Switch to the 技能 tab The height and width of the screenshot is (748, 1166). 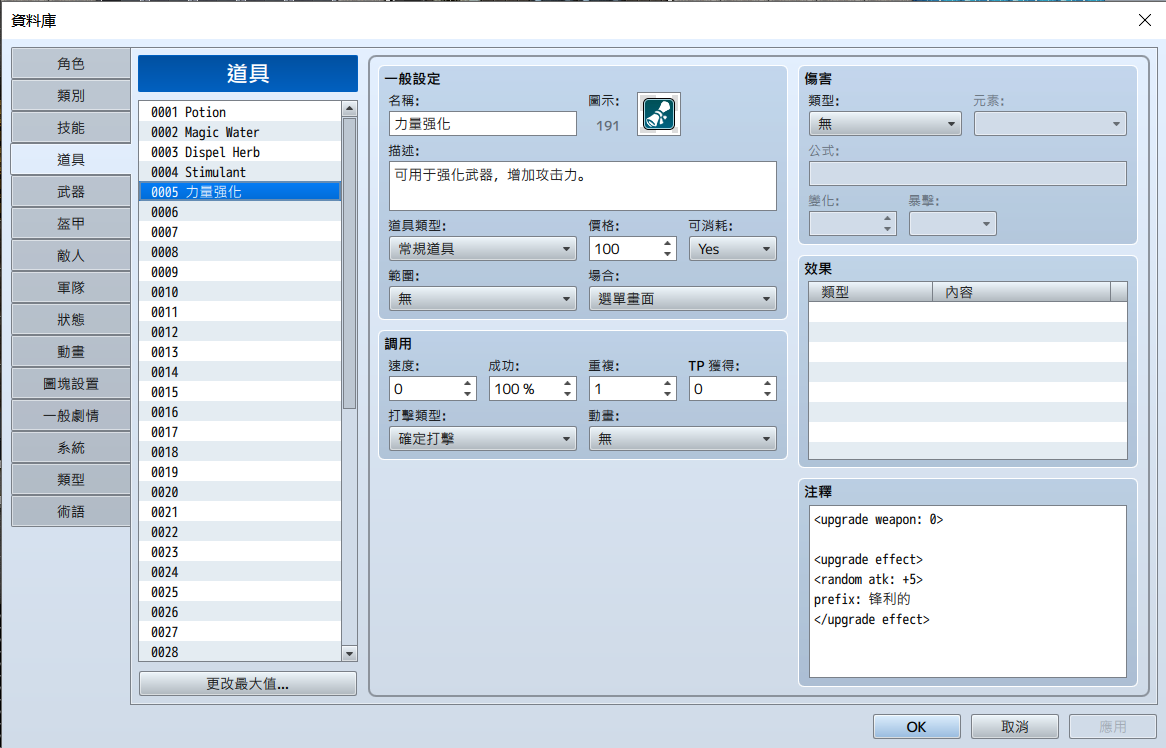pyautogui.click(x=71, y=128)
